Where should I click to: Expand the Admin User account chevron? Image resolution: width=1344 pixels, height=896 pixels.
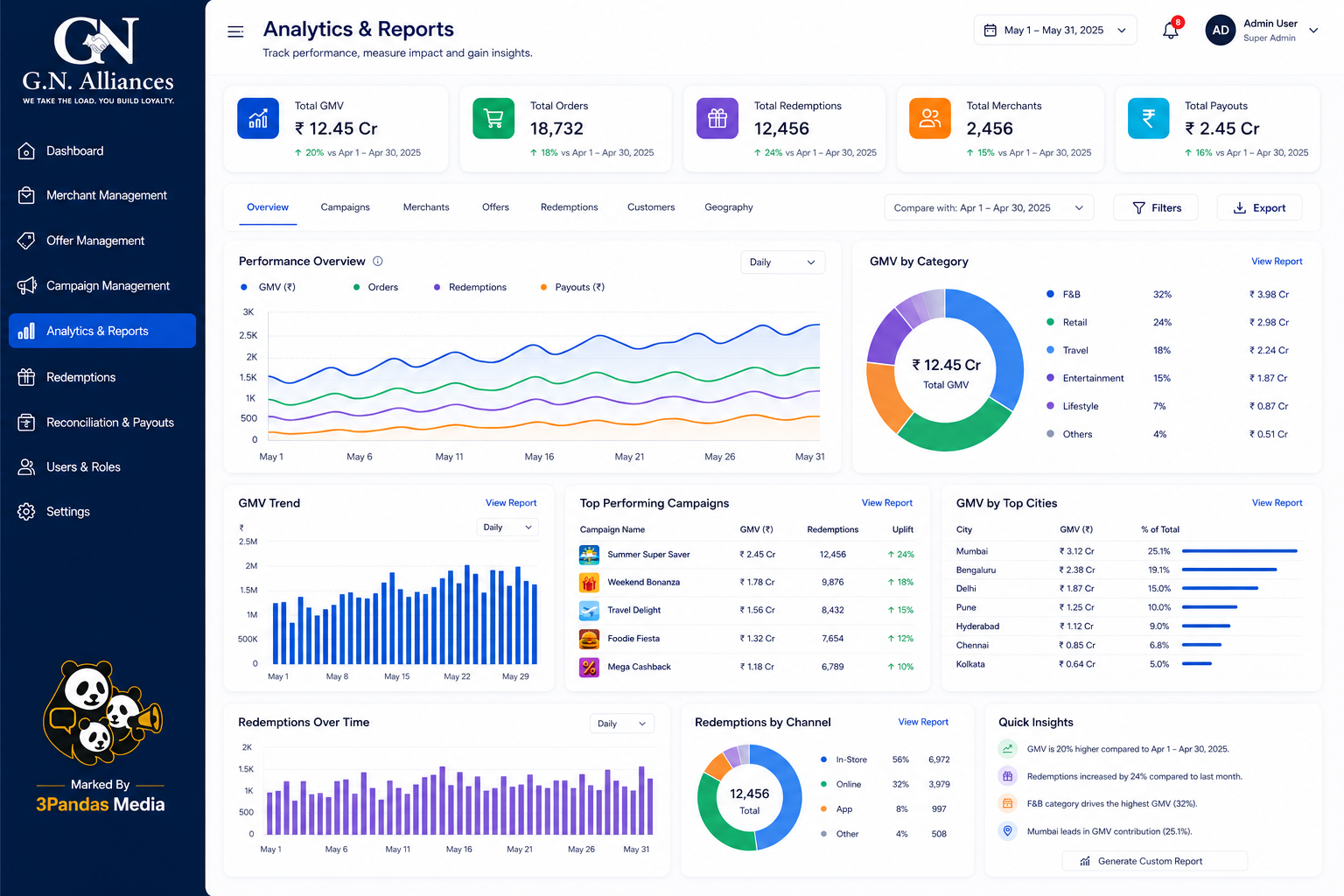tap(1313, 30)
